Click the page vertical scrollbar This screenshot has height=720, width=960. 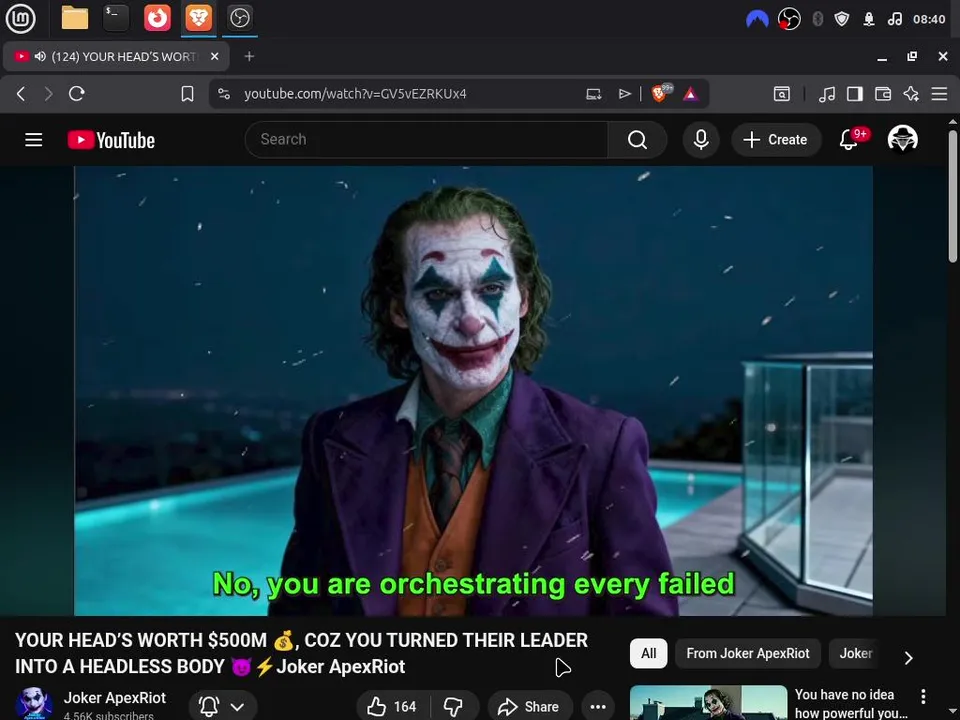pos(953,196)
